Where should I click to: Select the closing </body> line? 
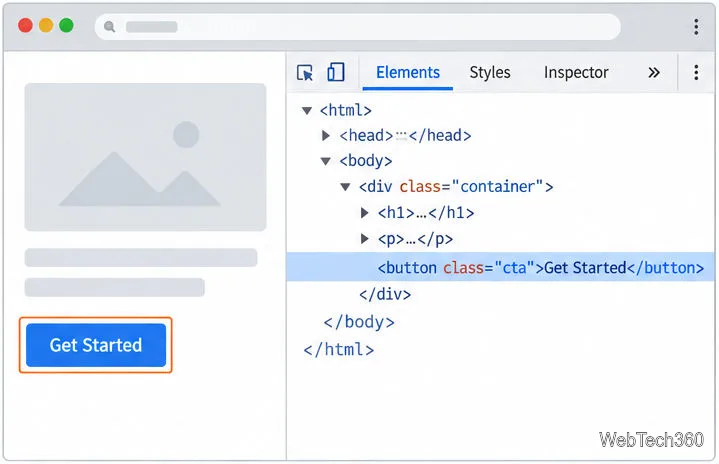pos(359,322)
